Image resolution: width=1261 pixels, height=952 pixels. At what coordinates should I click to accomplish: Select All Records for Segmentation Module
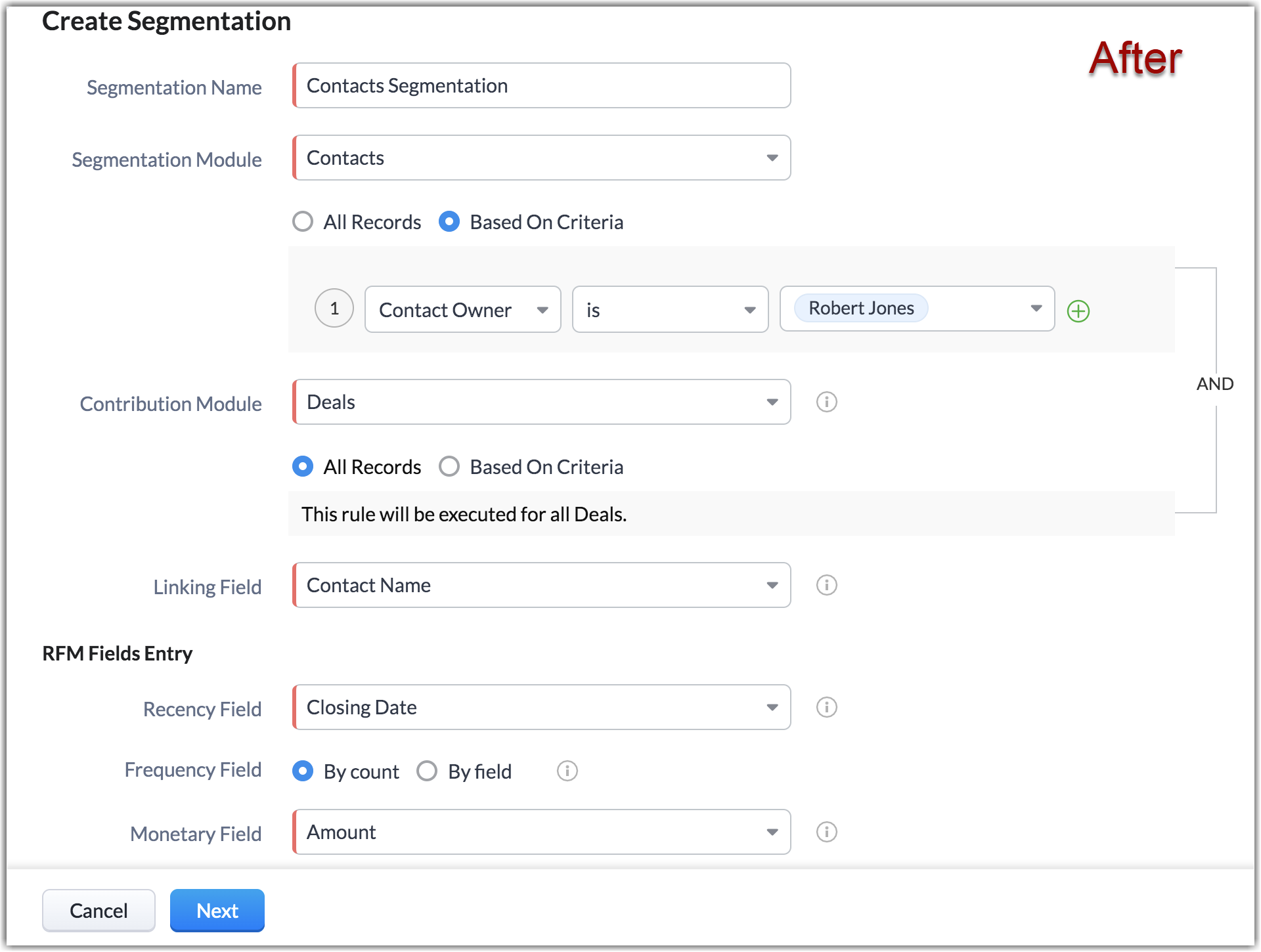[303, 222]
